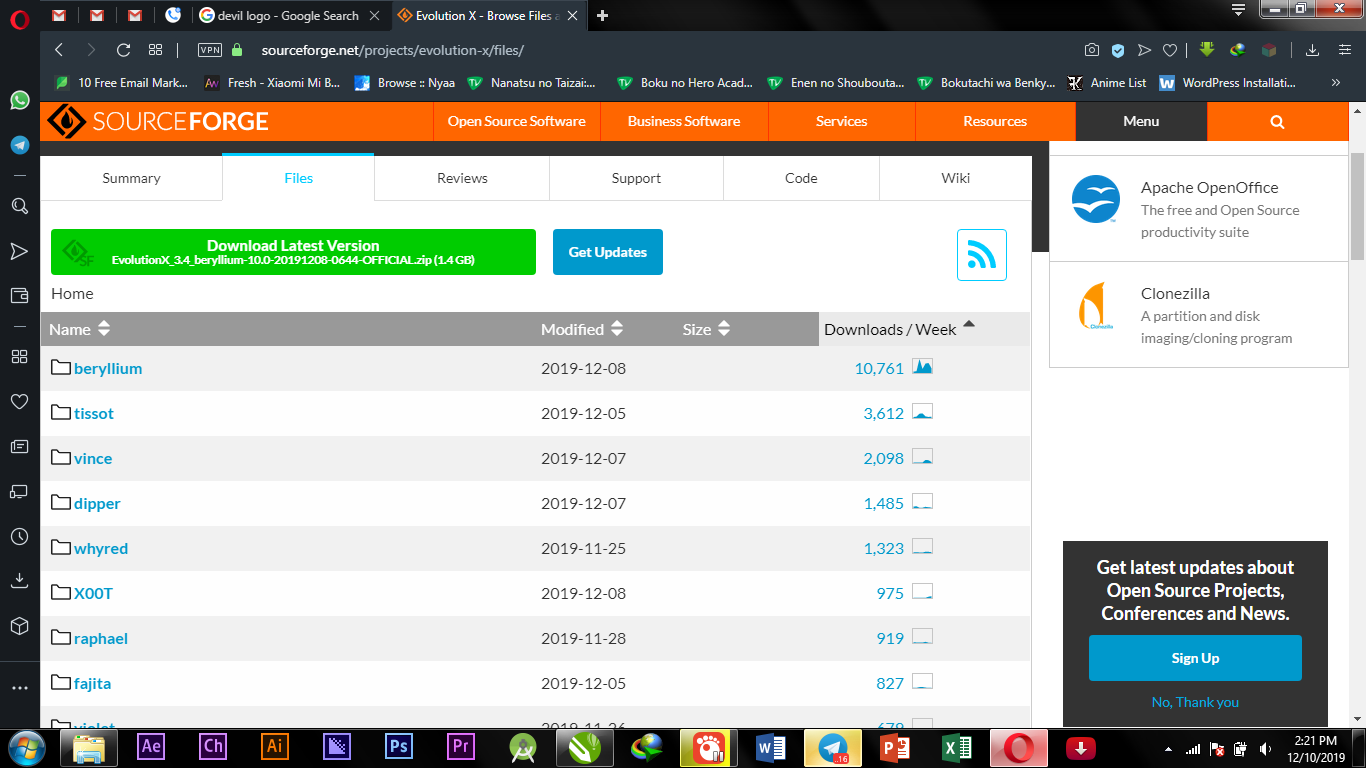
Task: Show hidden system tray icons
Action: pos(1169,748)
